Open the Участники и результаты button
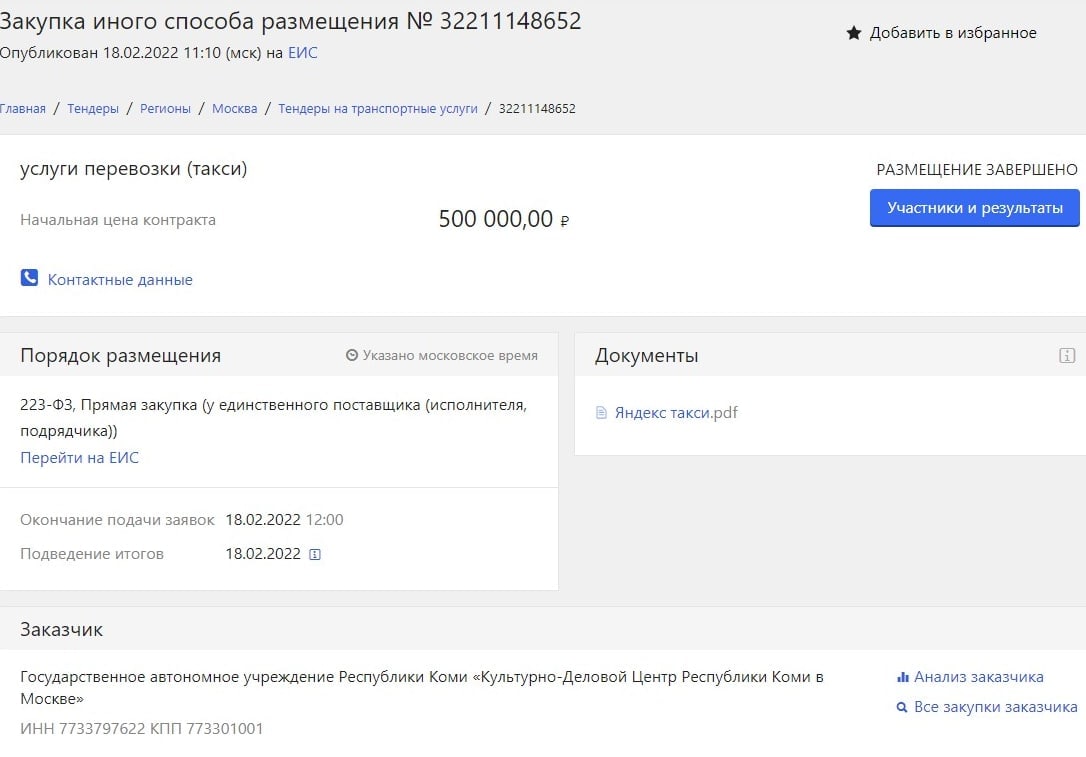The width and height of the screenshot is (1086, 757). [x=974, y=208]
